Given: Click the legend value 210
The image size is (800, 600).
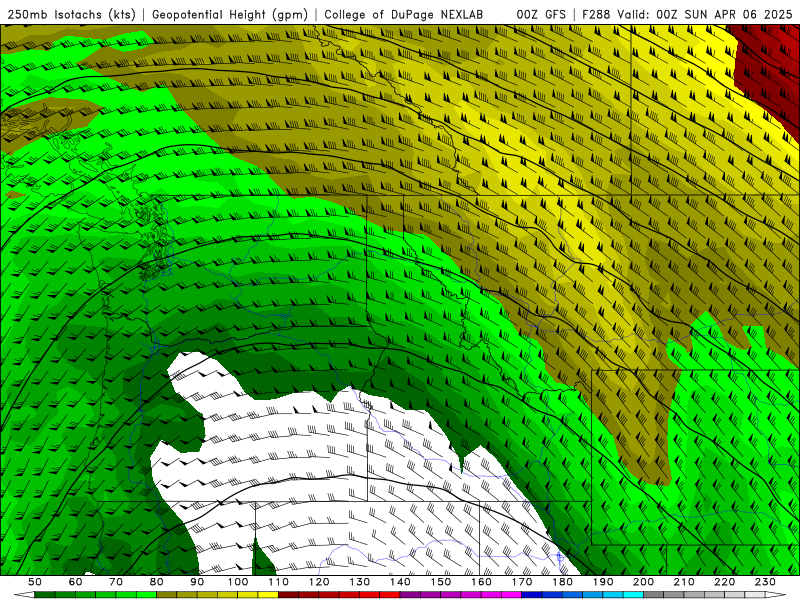Looking at the screenshot, I should tap(684, 582).
